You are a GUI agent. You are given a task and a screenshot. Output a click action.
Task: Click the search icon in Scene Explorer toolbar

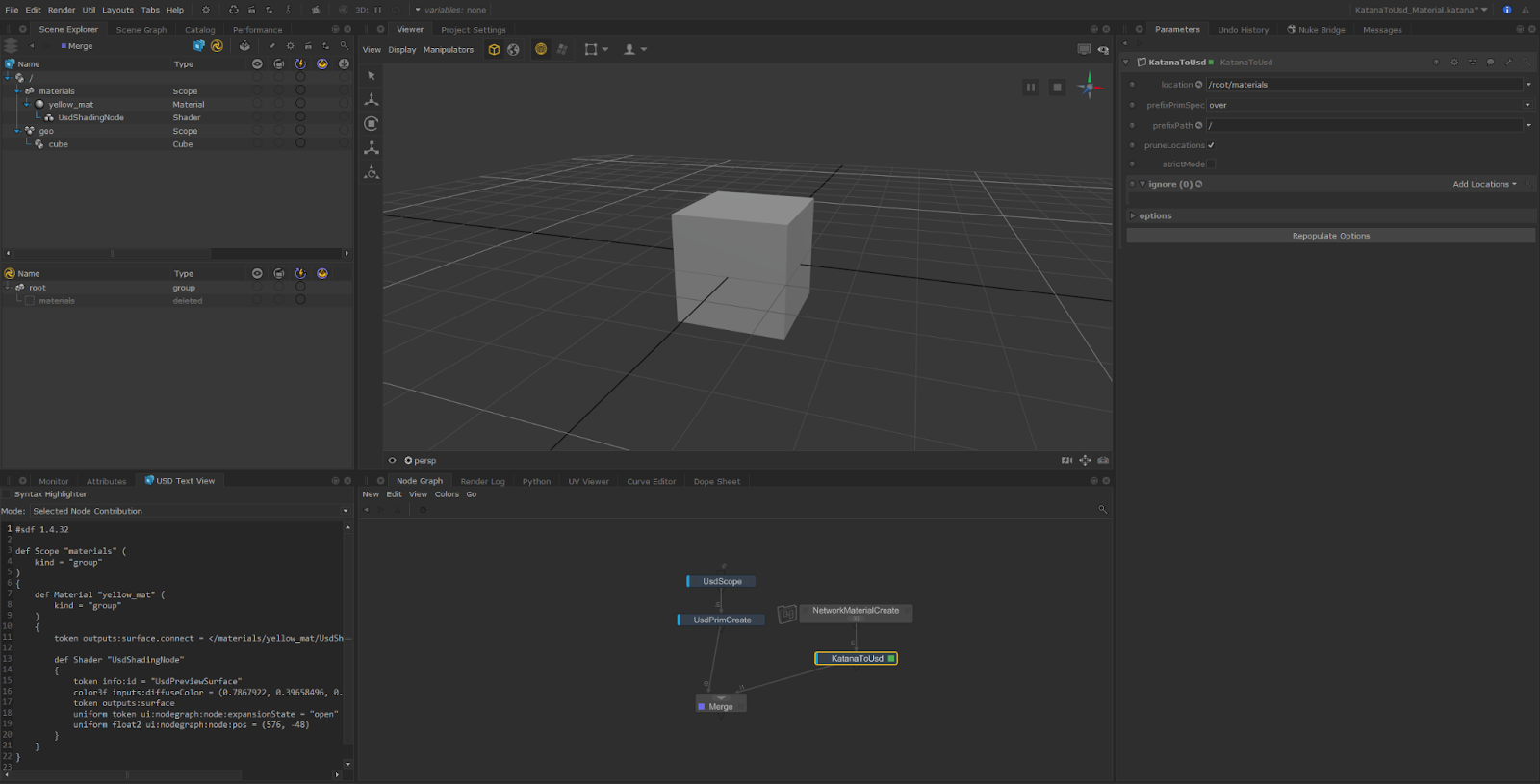344,46
